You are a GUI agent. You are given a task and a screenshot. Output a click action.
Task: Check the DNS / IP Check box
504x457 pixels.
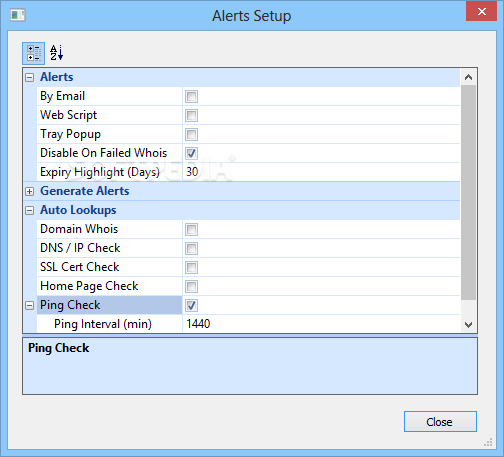tap(191, 248)
